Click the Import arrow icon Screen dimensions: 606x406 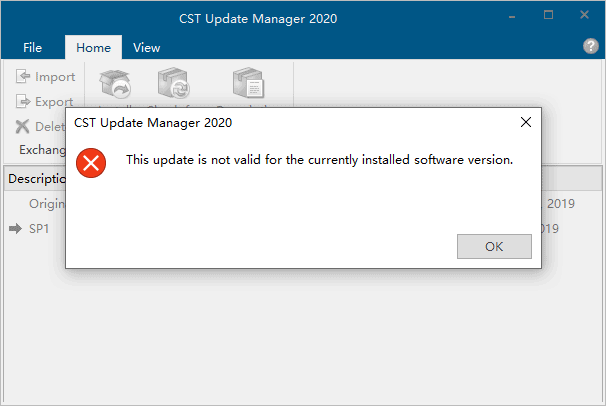click(x=23, y=76)
